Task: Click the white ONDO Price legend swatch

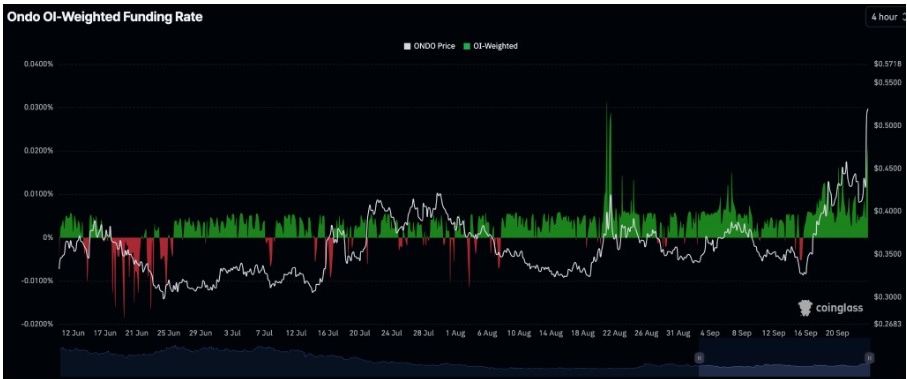Action: [x=407, y=46]
